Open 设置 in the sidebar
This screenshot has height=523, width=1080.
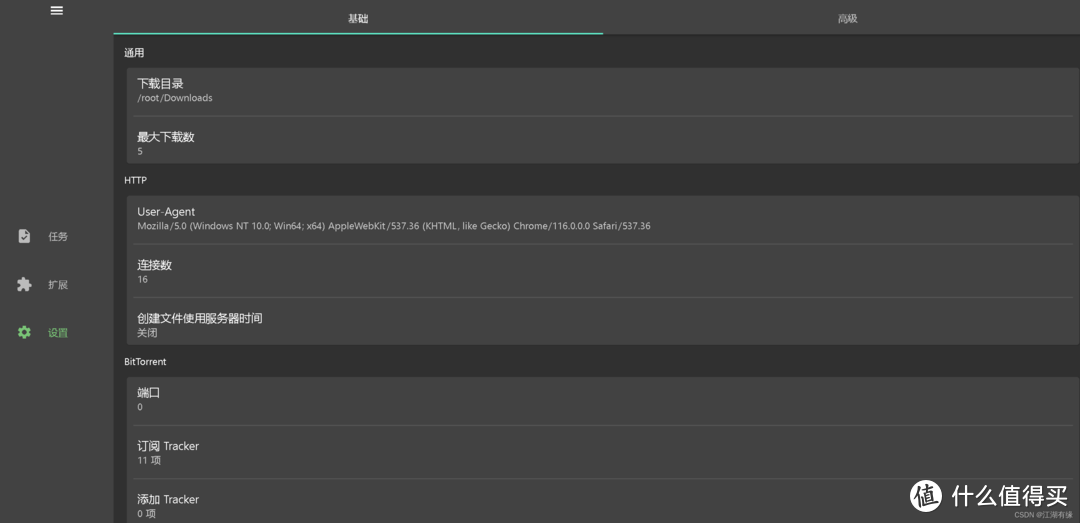[56, 332]
